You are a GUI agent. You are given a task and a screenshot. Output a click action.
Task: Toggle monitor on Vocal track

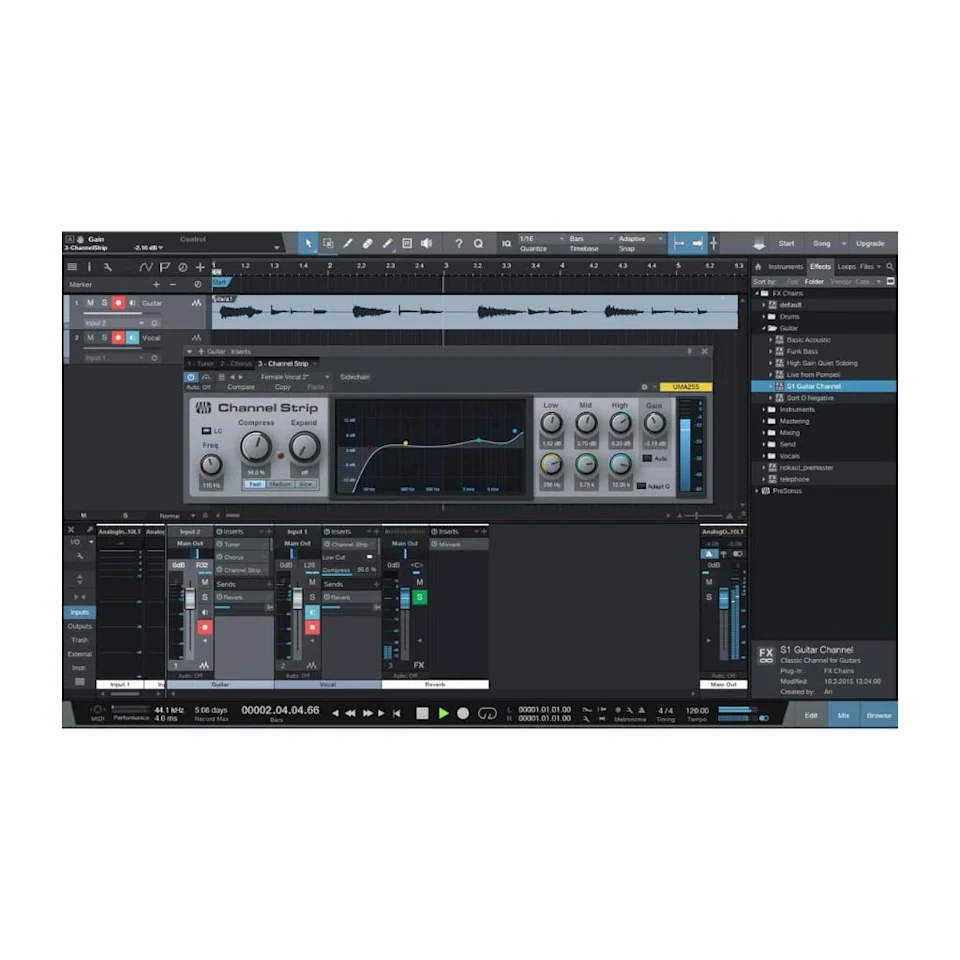point(132,338)
